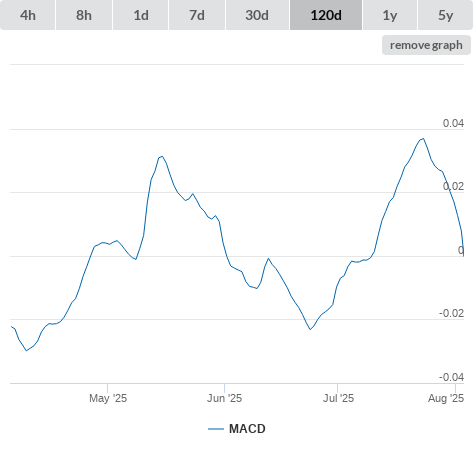Choose the 7d time range
The image size is (474, 455).
[197, 15]
